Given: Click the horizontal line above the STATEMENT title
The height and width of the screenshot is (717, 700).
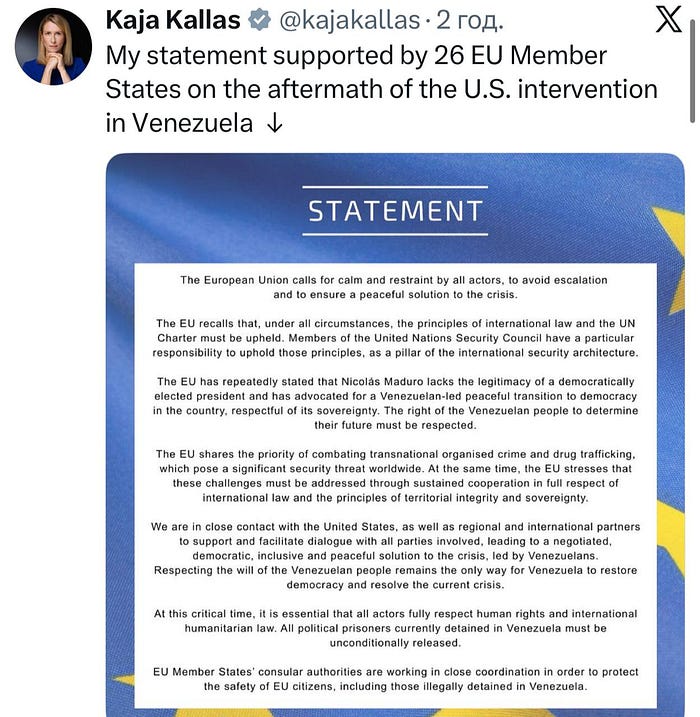Looking at the screenshot, I should click(x=395, y=187).
